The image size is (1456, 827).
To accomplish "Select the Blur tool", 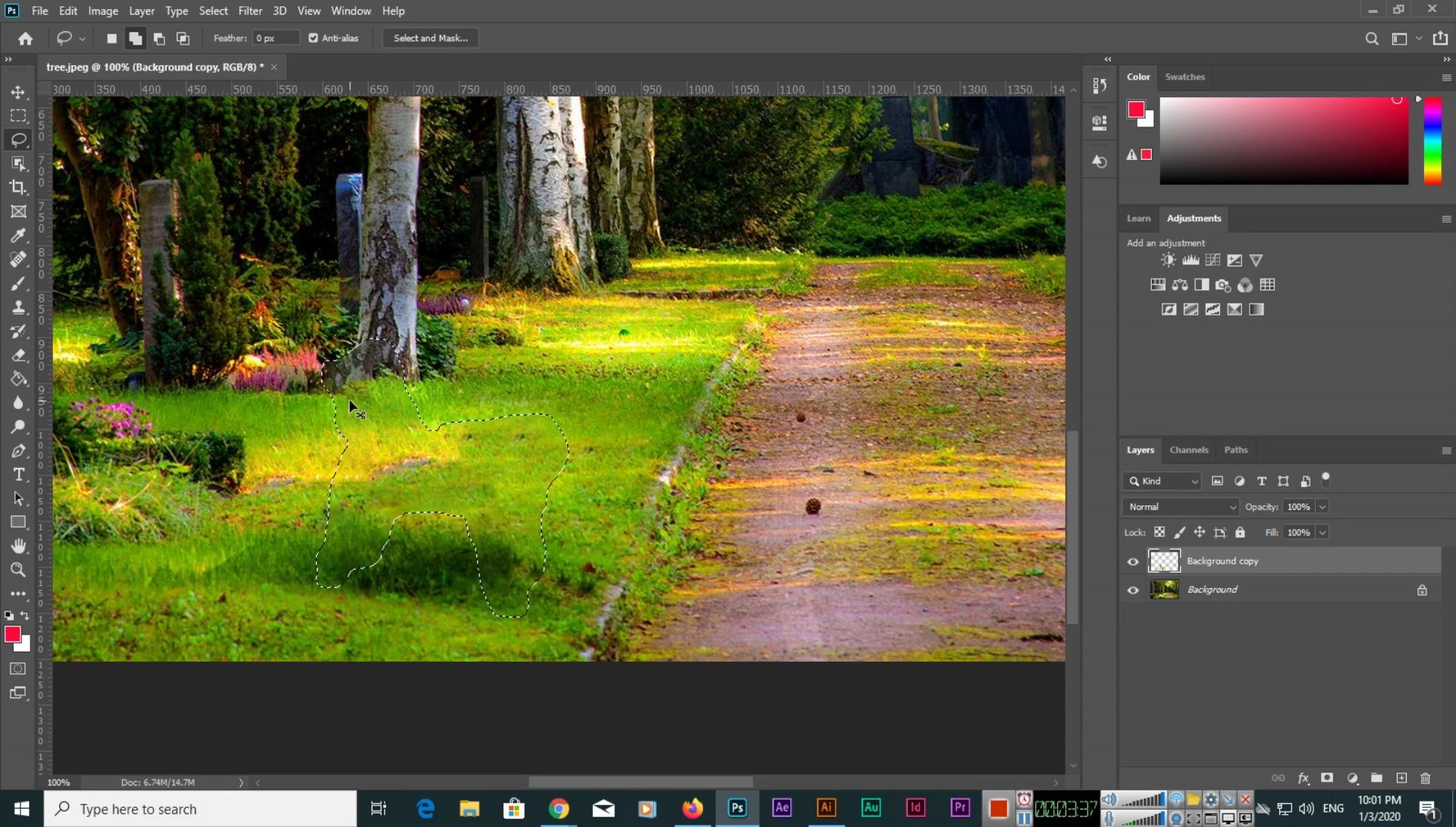I will pyautogui.click(x=18, y=403).
